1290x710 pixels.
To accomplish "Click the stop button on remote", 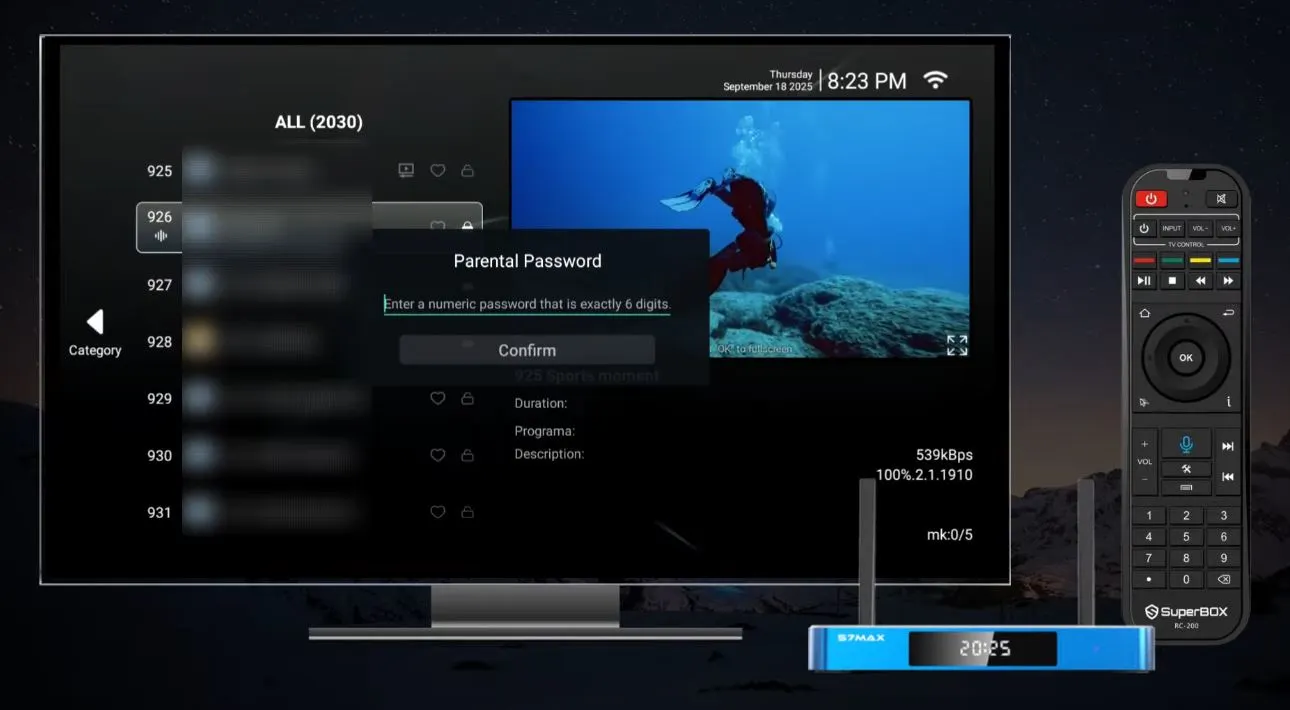I will [1172, 281].
